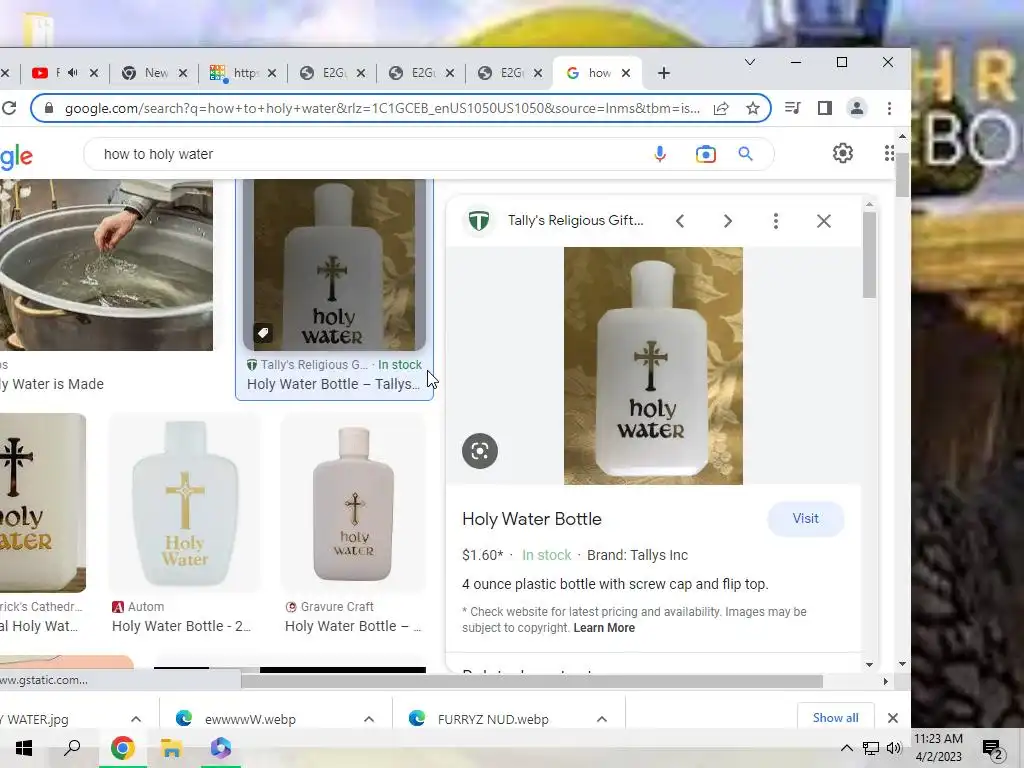Open Chrome media controls icon
Screen dimensions: 1024x768
(793, 108)
